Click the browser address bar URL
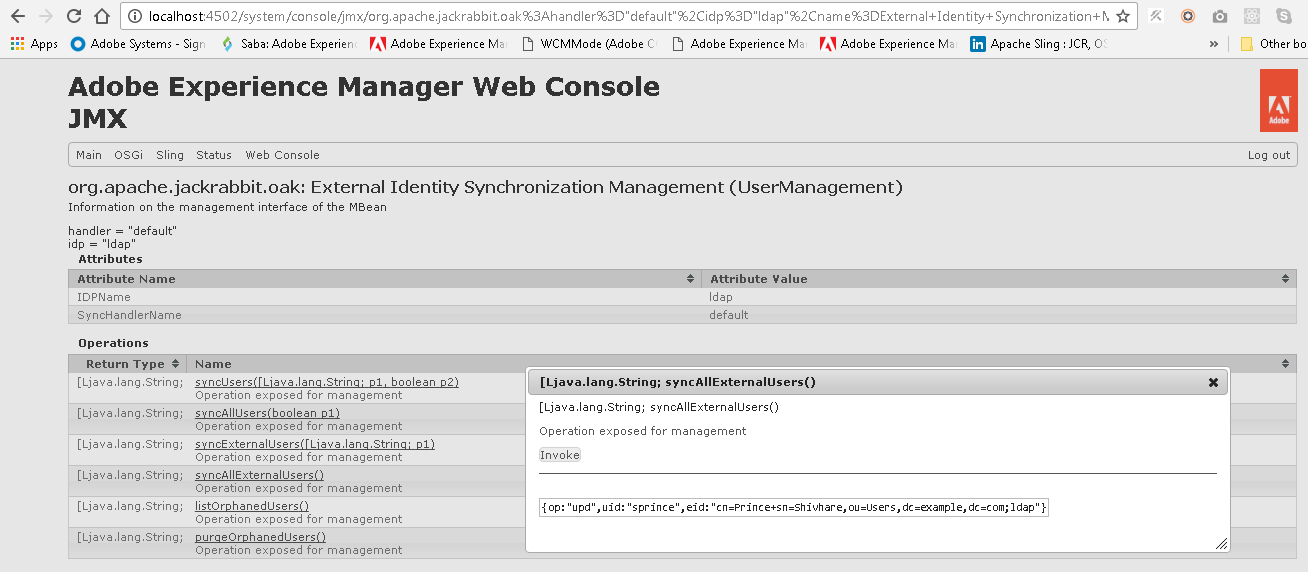The image size is (1308, 572). [x=629, y=16]
